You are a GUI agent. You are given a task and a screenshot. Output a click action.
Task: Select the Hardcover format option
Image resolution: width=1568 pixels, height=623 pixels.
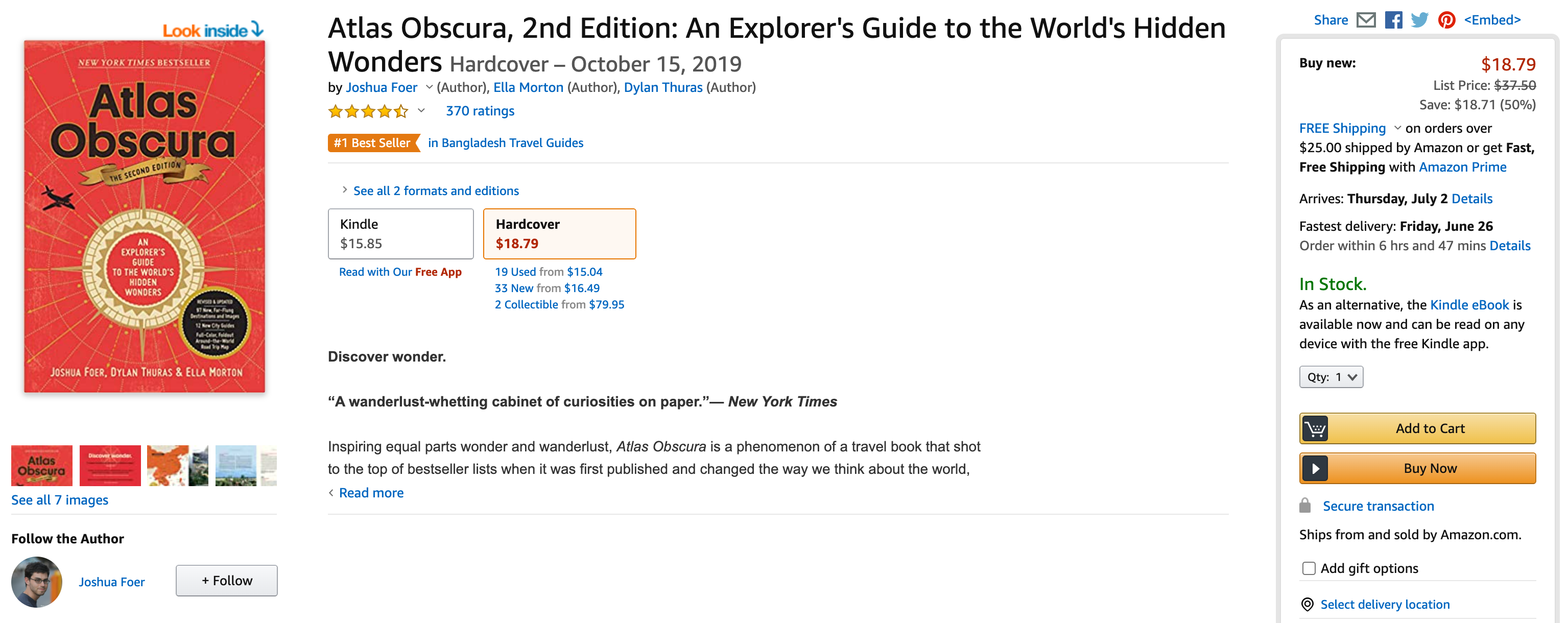click(x=559, y=234)
